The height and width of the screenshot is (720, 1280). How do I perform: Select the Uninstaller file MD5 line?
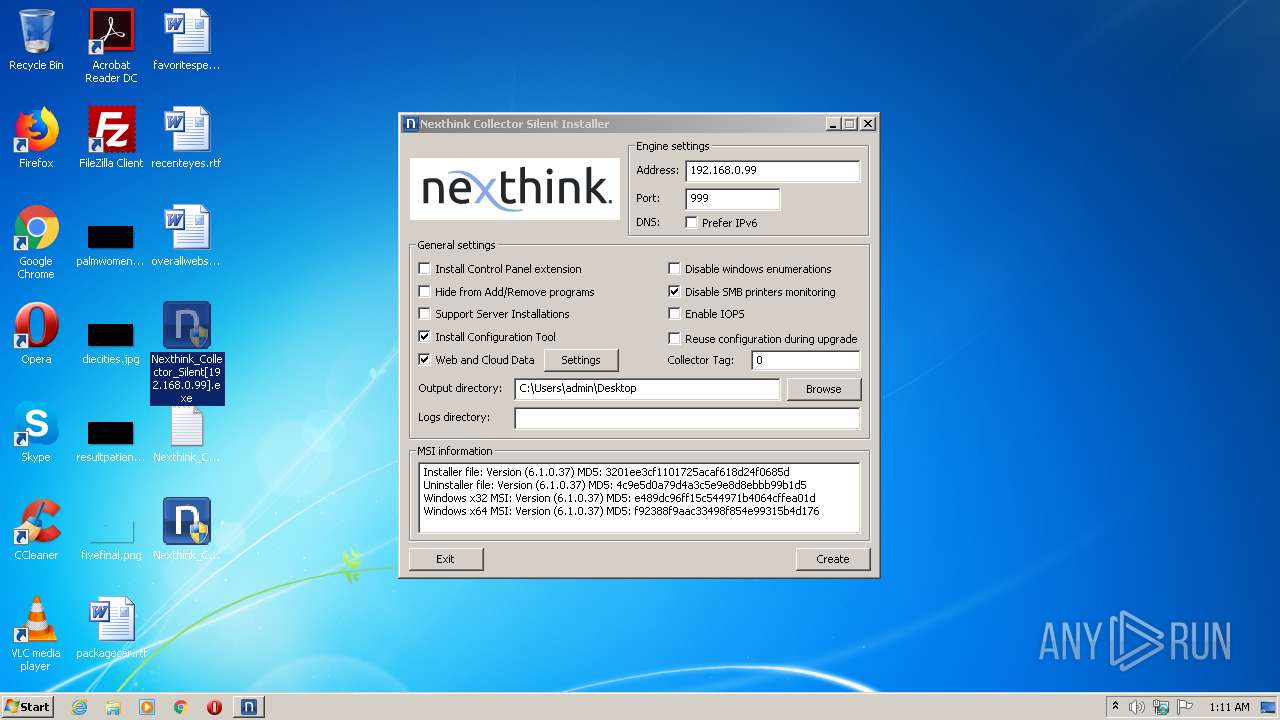point(614,485)
